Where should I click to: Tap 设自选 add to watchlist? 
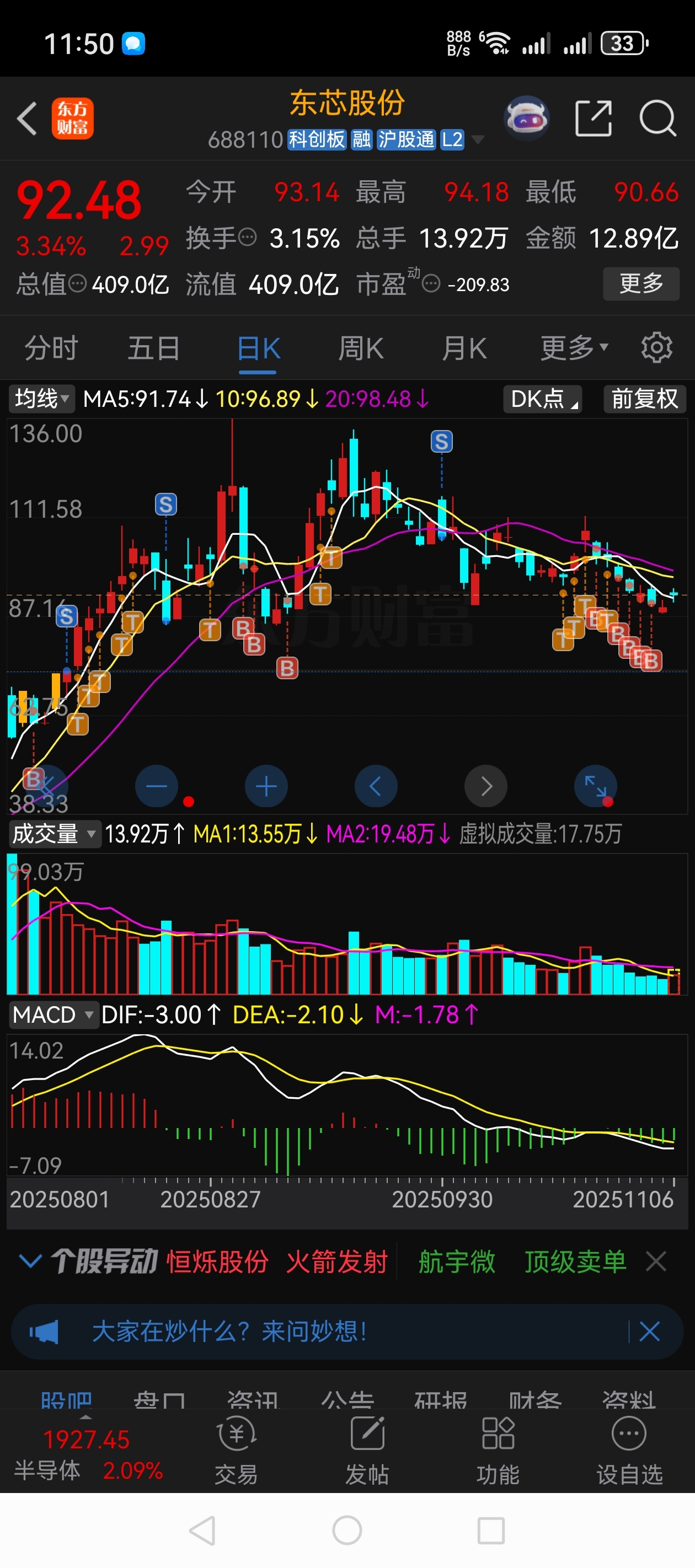point(629,1450)
